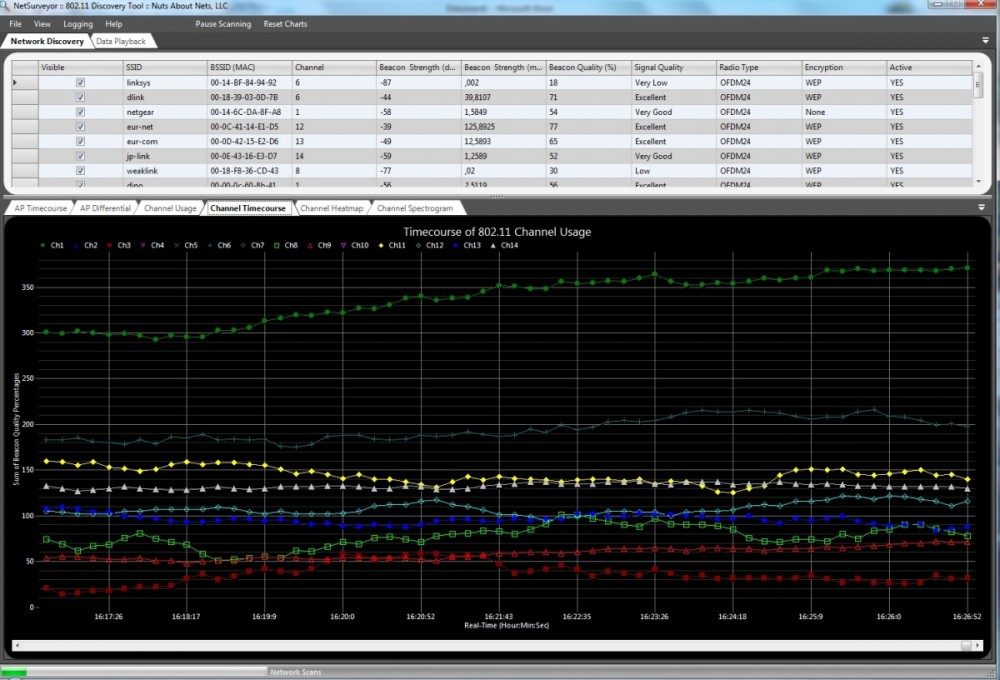Click the Ch10 purple triangle legend icon
This screenshot has width=1000, height=680.
pos(344,245)
